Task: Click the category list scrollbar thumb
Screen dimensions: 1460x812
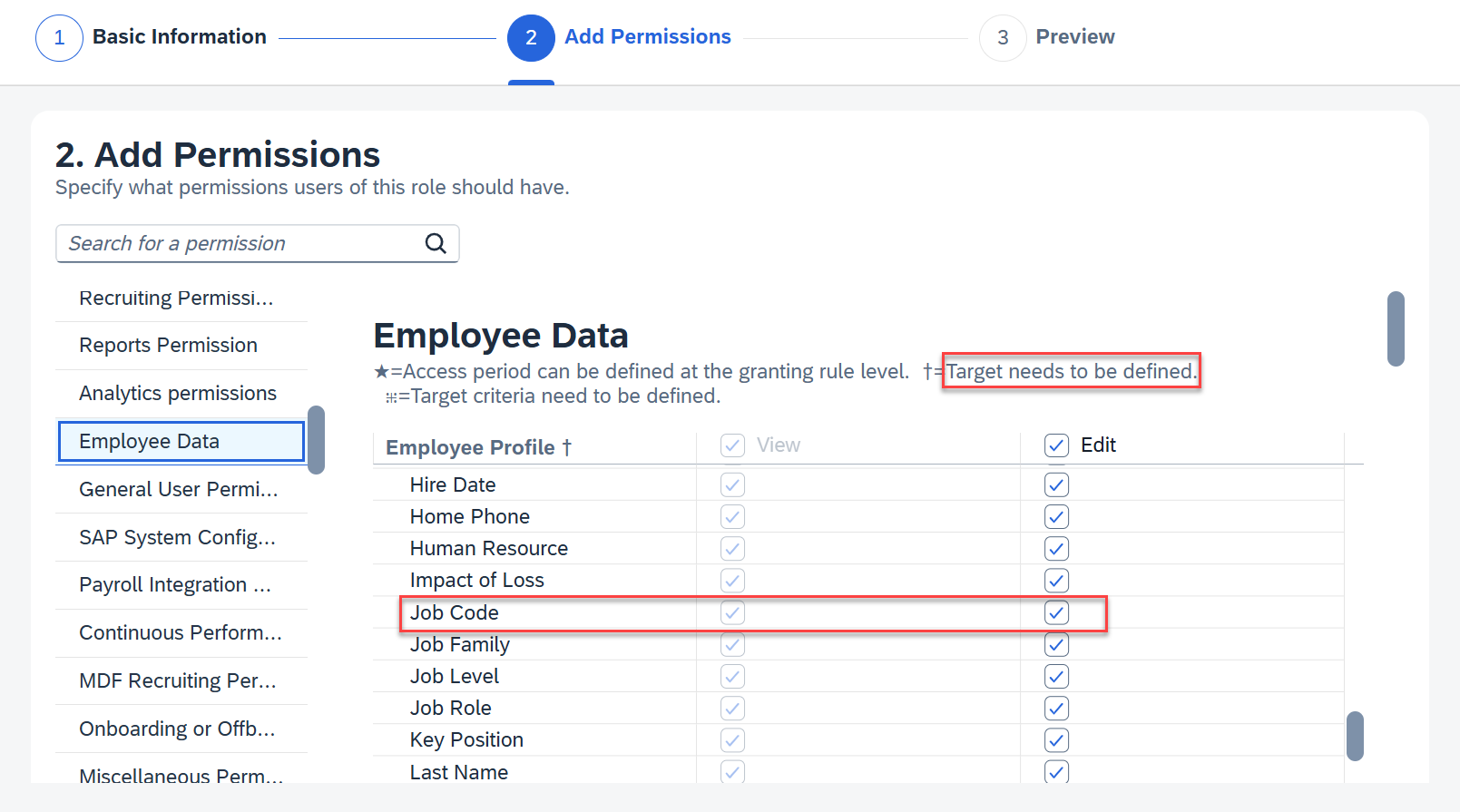Action: (316, 440)
